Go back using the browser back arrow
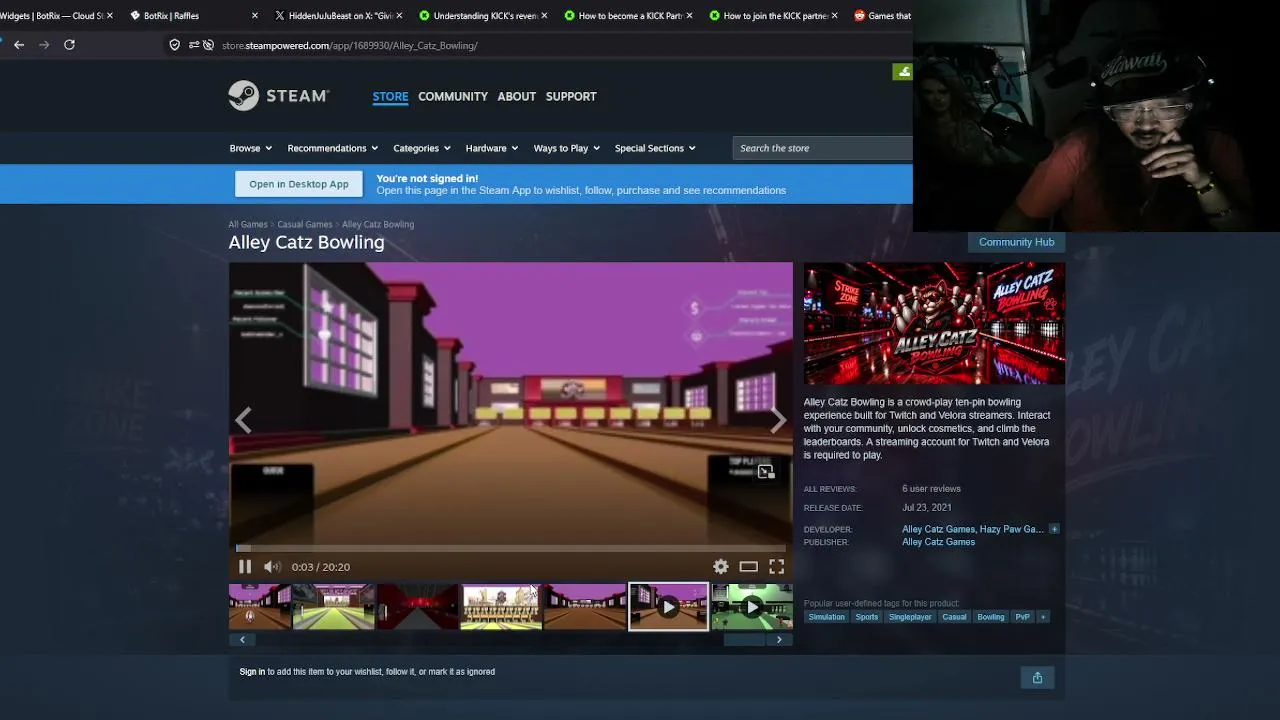Screen dimensions: 1280x720 [19, 45]
